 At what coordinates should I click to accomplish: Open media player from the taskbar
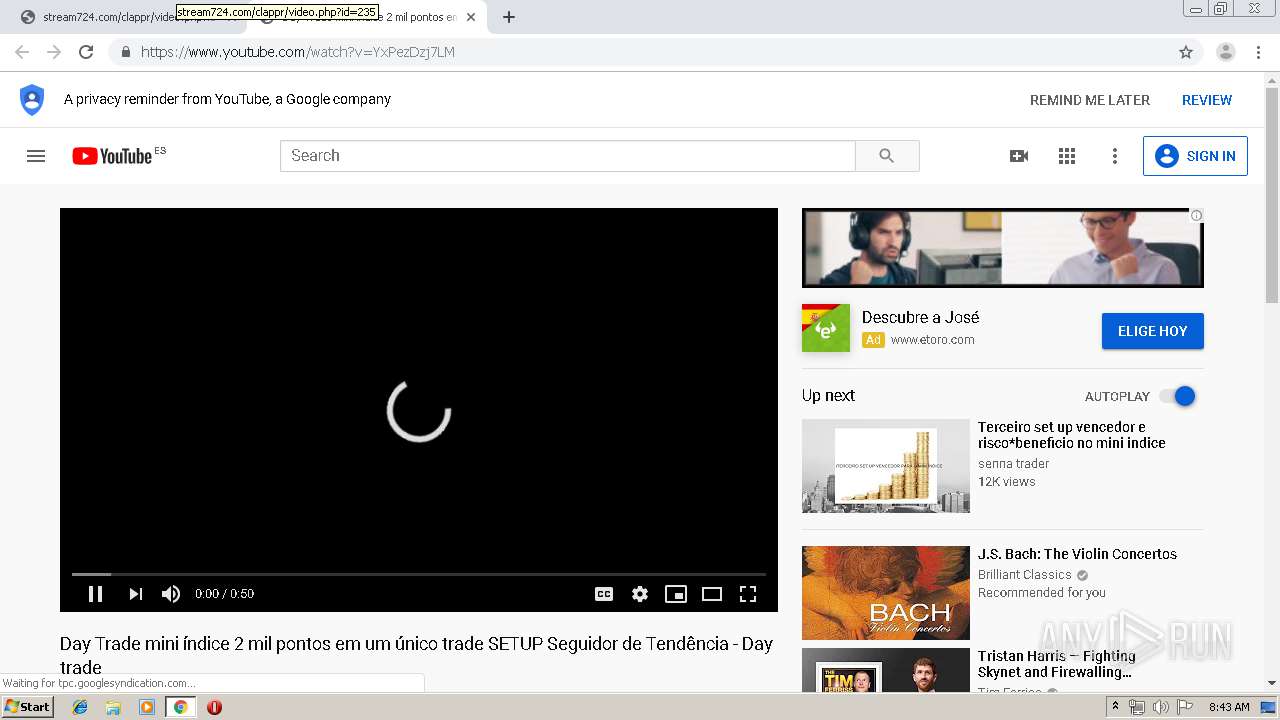click(147, 707)
